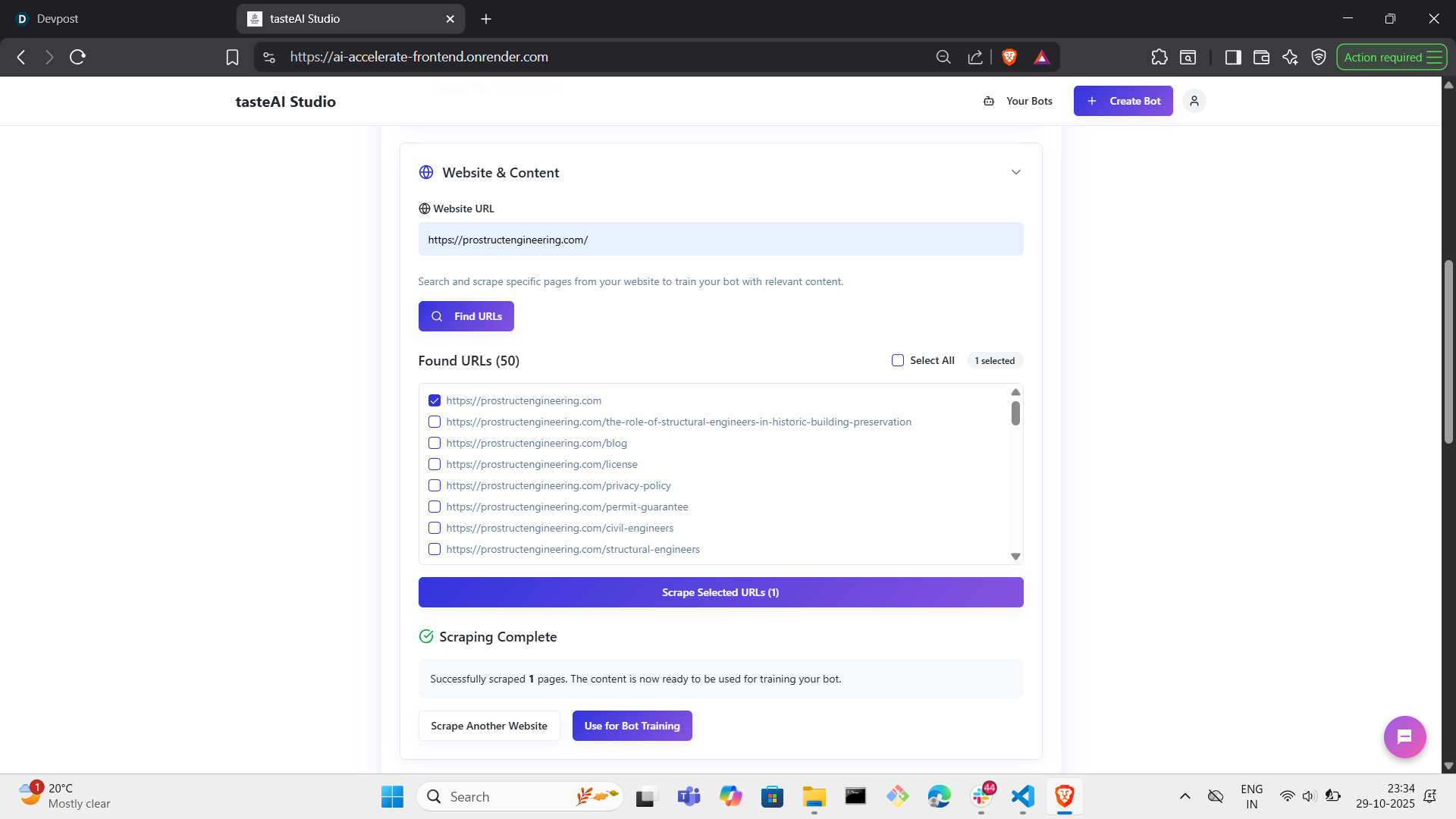Open the floating chat widget icon

coord(1404,736)
